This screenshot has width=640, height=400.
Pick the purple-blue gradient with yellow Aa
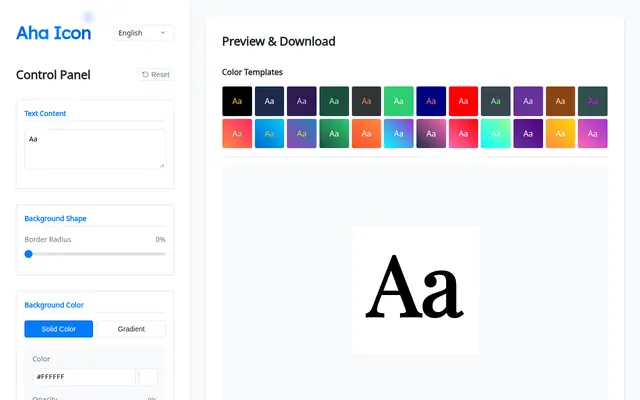coord(302,133)
